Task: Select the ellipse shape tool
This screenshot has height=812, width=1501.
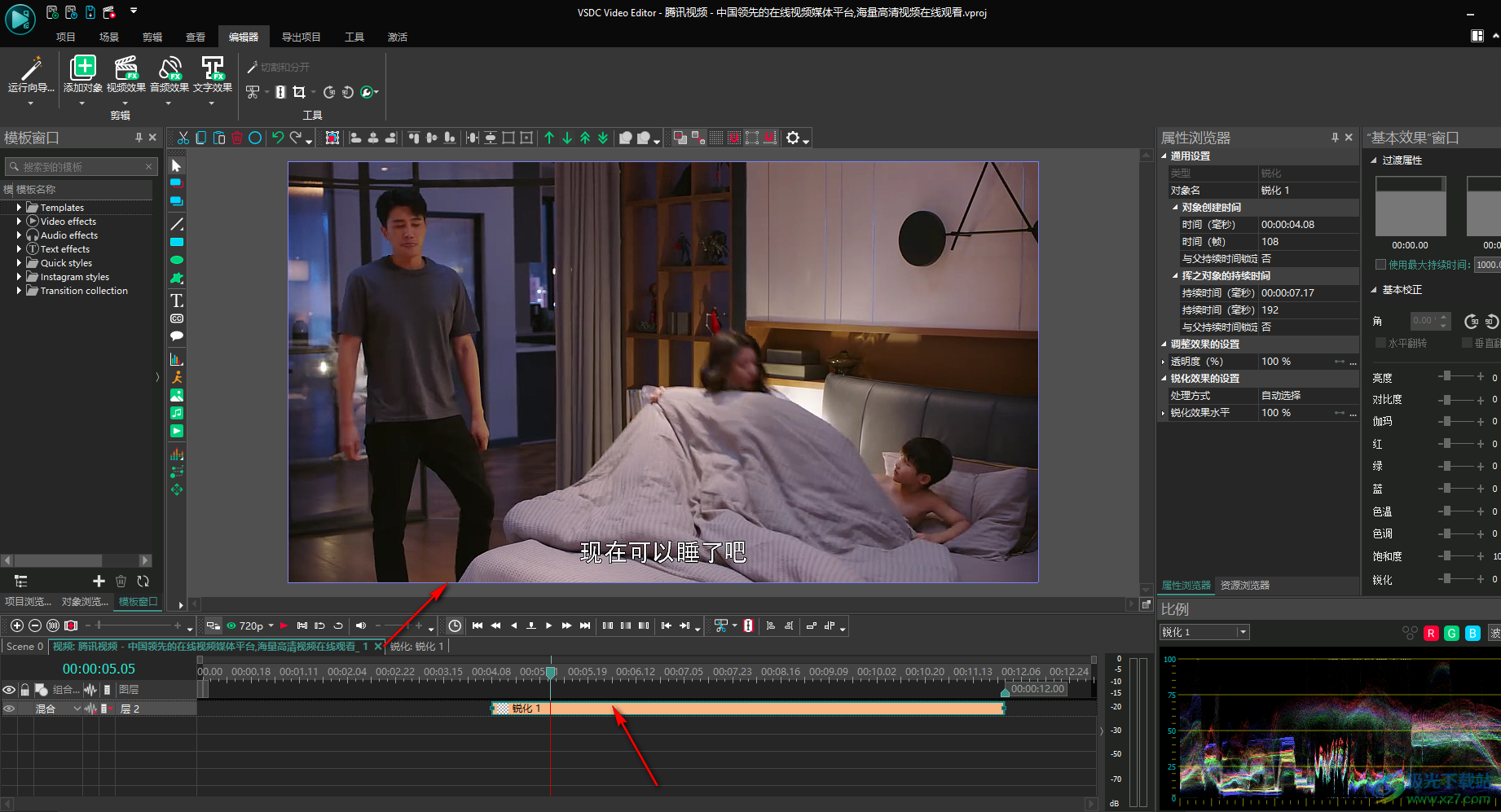Action: 176,260
